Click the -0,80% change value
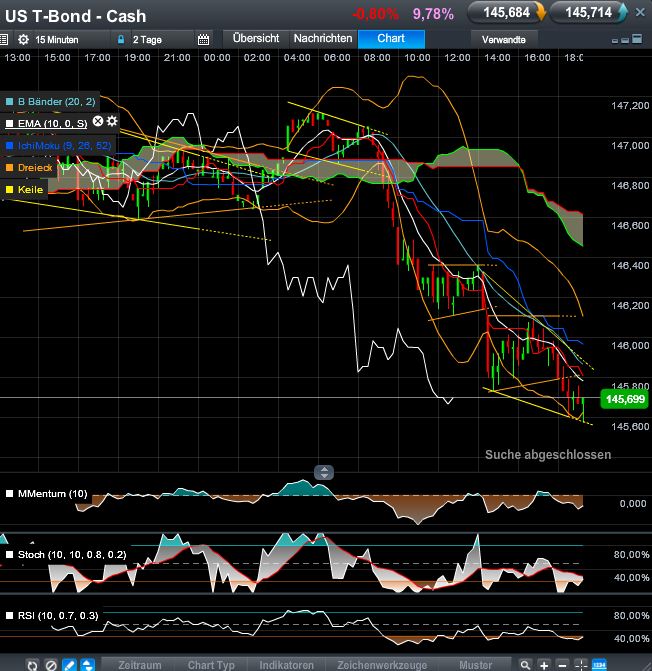Viewport: 652px width, 671px height. [x=375, y=14]
